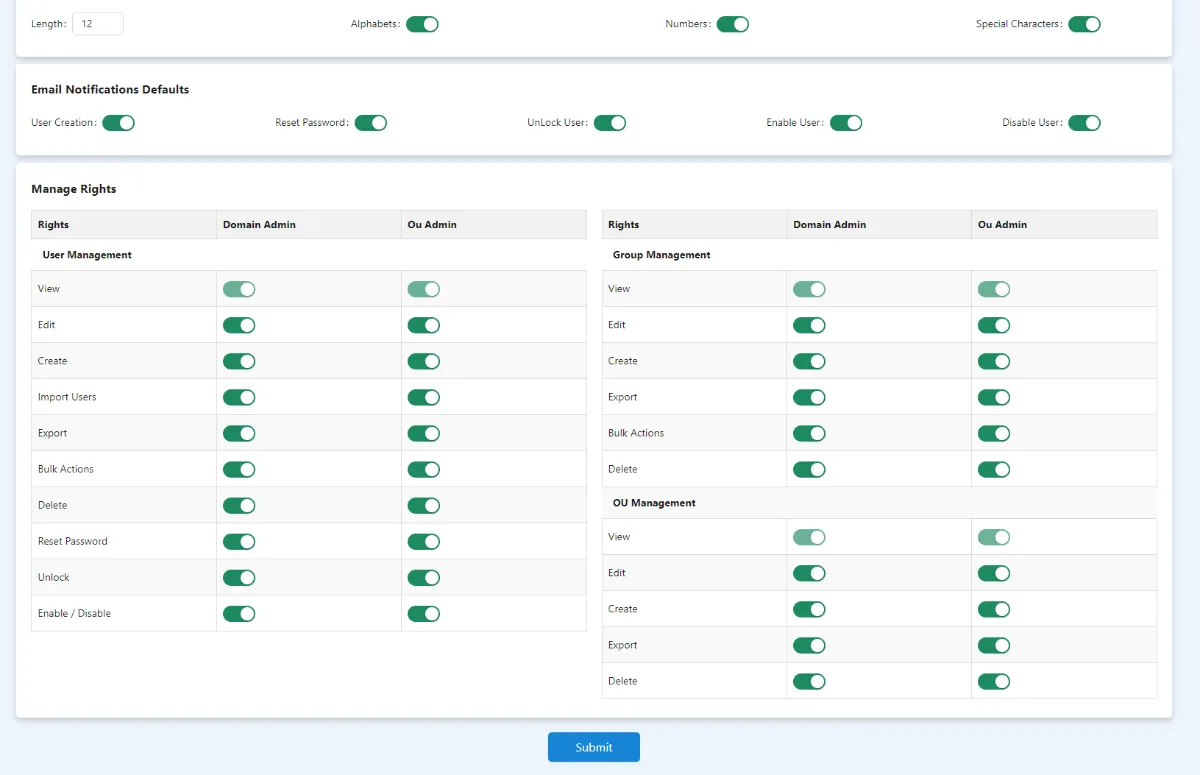Toggle OU Management Edit for Domain Admin

click(809, 573)
